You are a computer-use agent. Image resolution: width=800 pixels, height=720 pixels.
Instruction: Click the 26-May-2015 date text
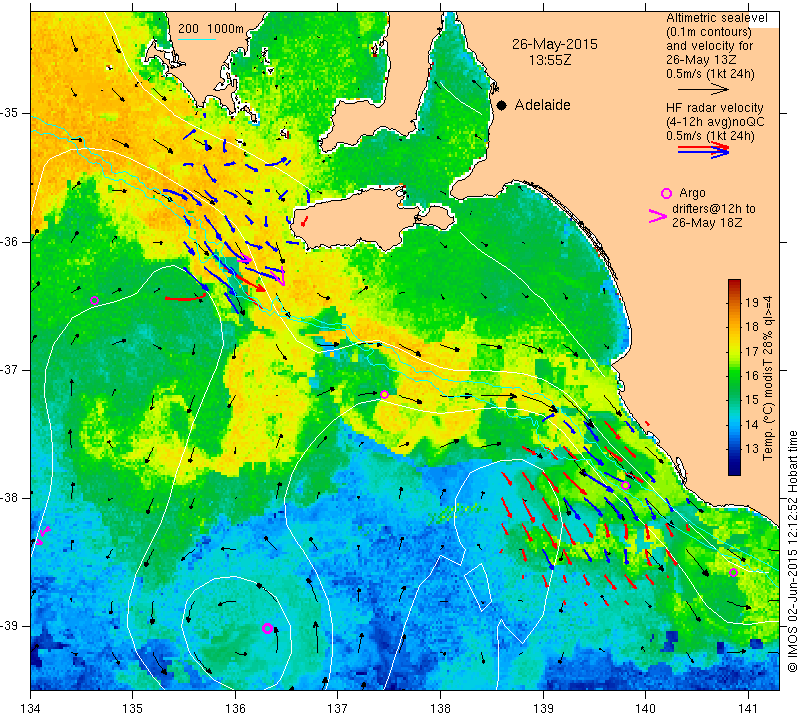(555, 44)
